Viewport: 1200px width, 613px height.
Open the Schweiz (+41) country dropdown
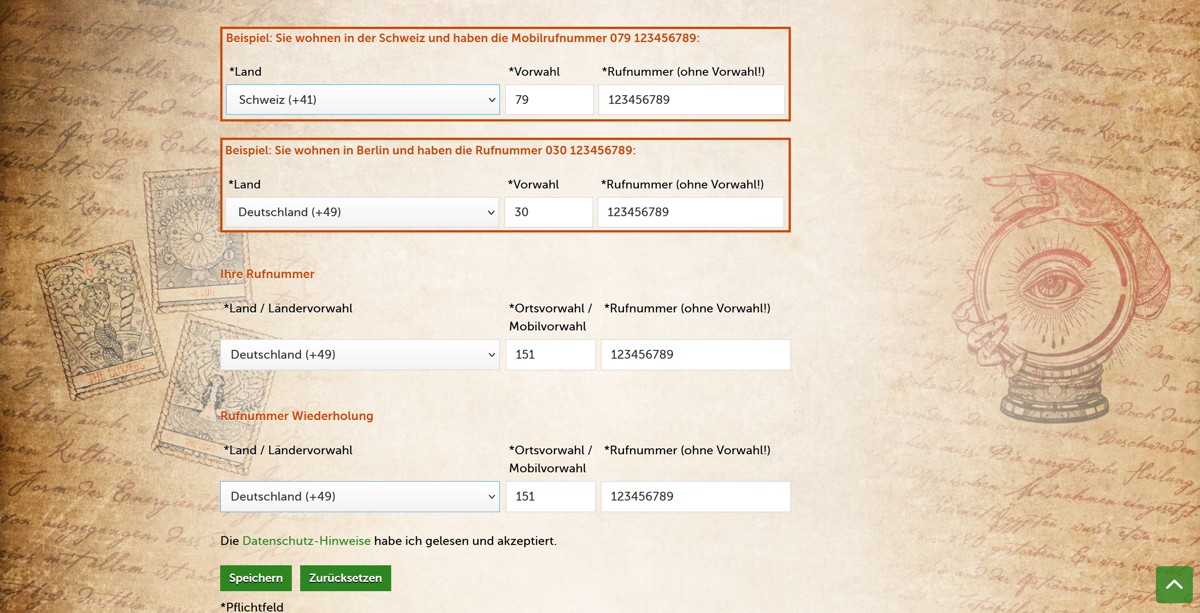tap(362, 100)
